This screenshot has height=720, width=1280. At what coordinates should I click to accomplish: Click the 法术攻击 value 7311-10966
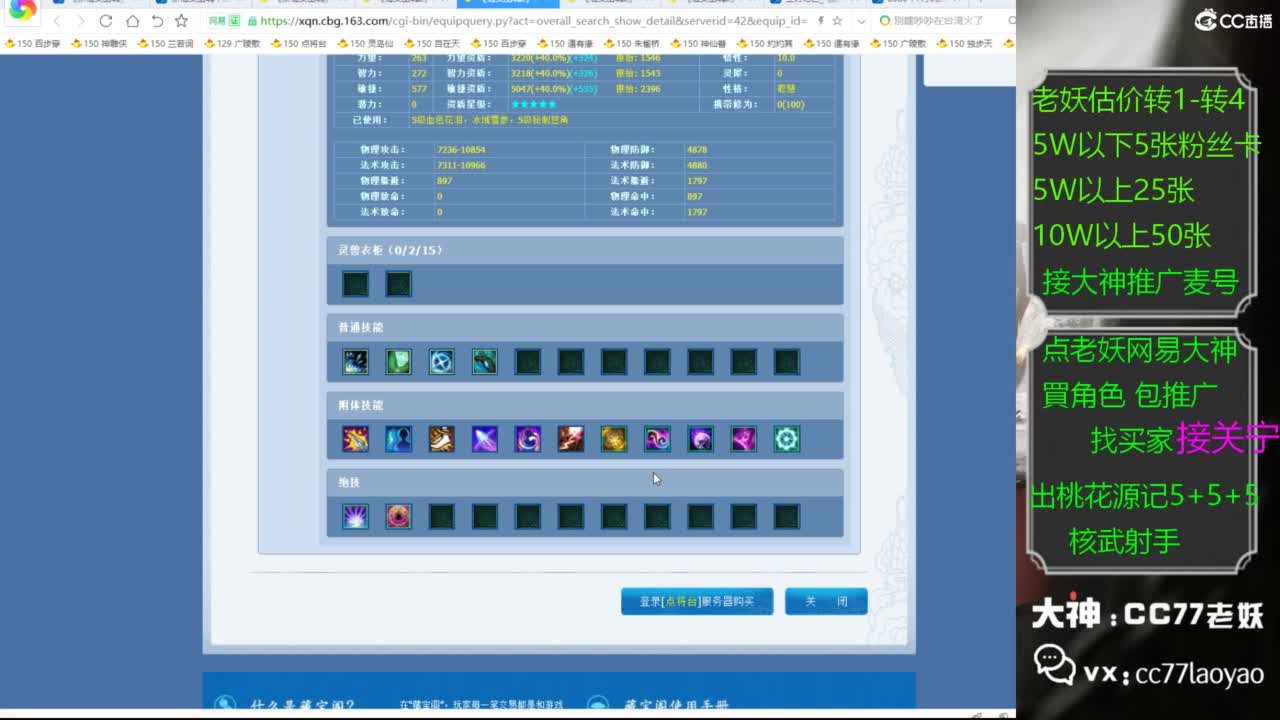click(461, 165)
